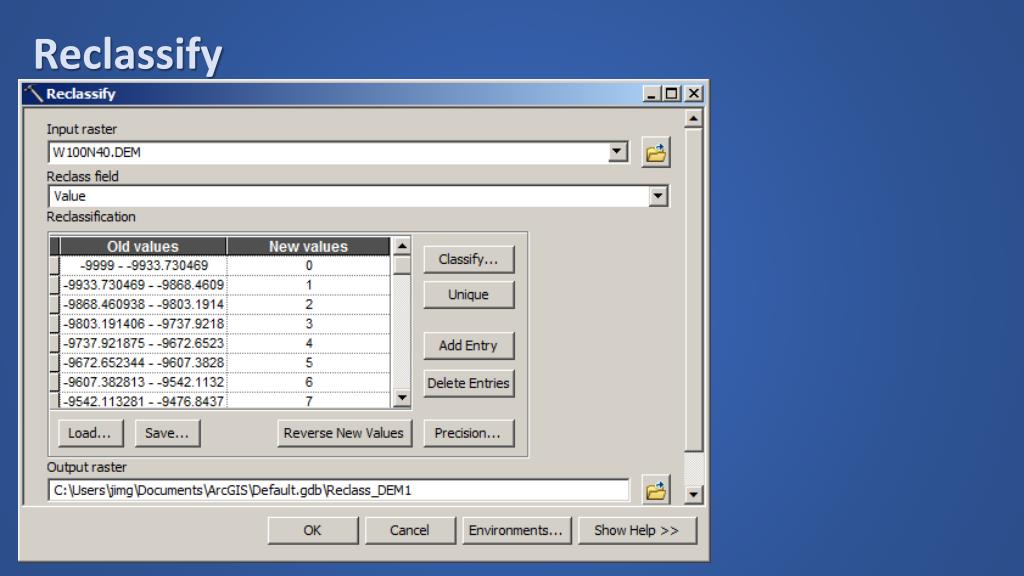
Task: Select old value -9933.730469 - -9868.4609
Action: tap(144, 285)
